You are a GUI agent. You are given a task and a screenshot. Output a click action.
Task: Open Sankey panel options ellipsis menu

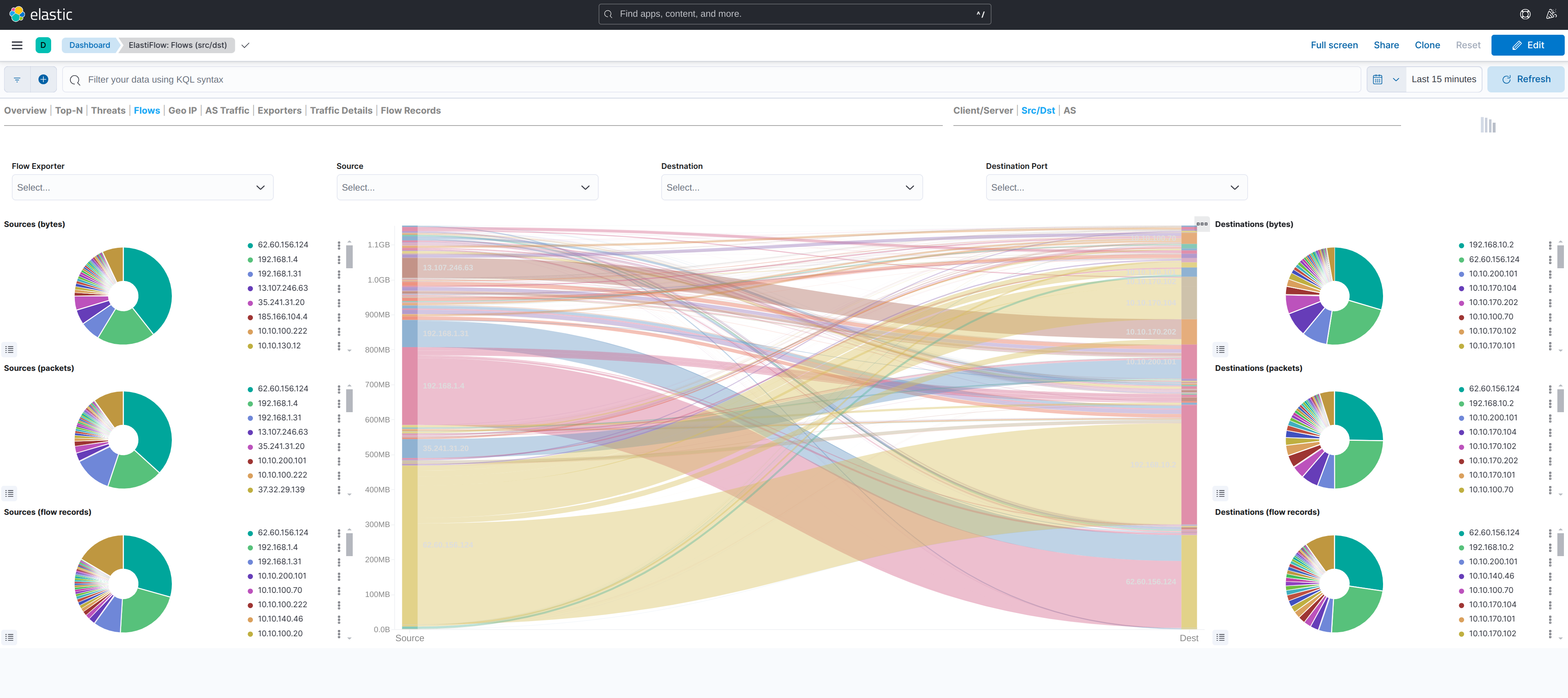[1201, 224]
